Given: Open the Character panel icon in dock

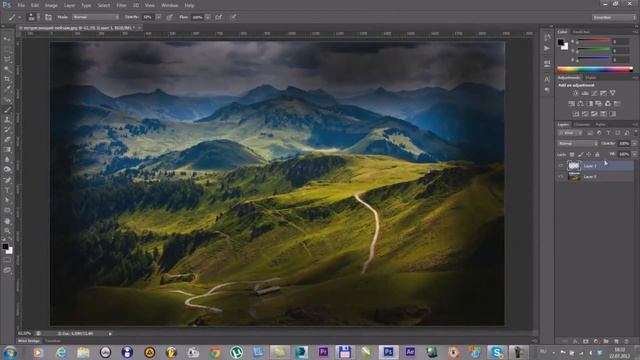Looking at the screenshot, I should tap(547, 79).
